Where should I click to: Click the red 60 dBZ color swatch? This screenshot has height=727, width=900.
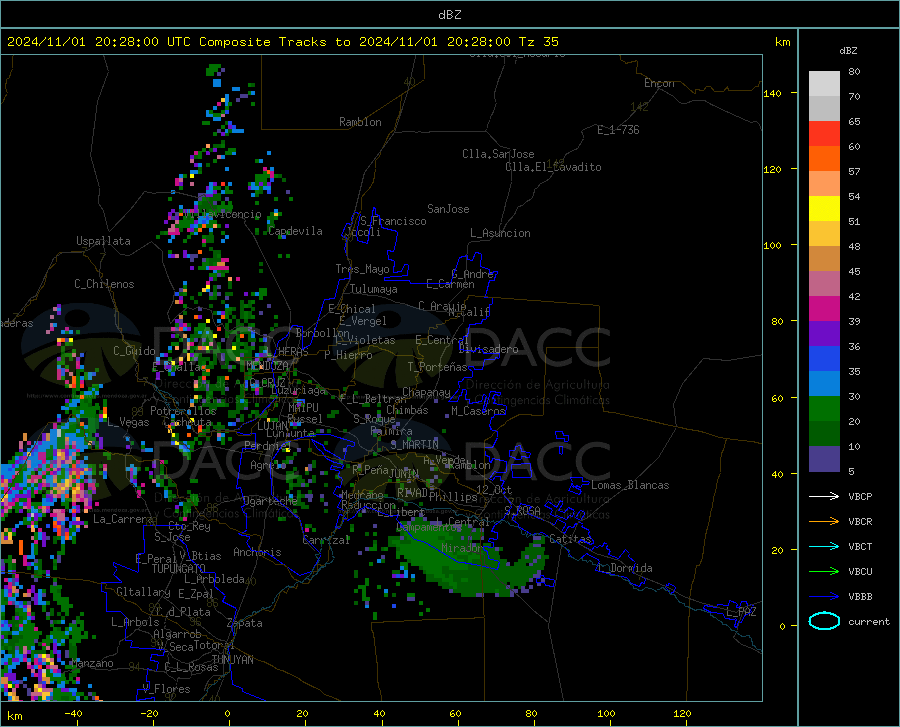click(x=824, y=134)
